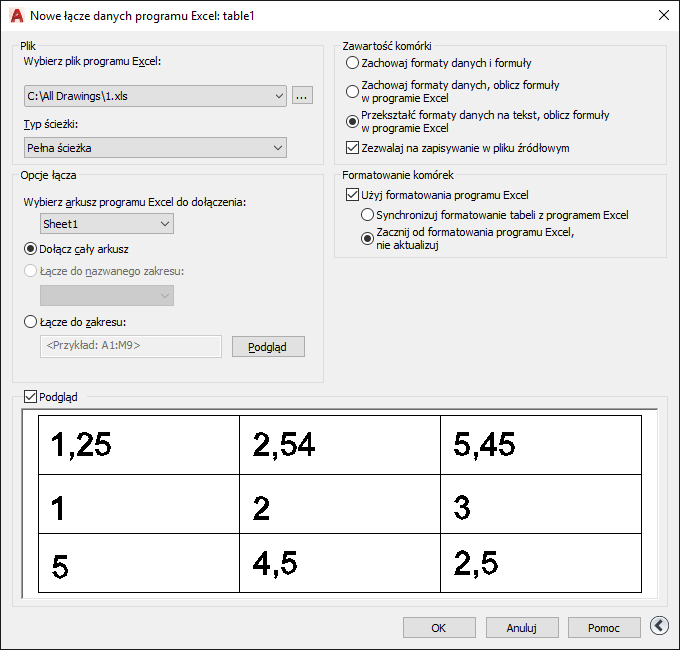Screen dimensions: 680x650
Task: Click the Typ ścieżki label
Action: tap(51, 124)
